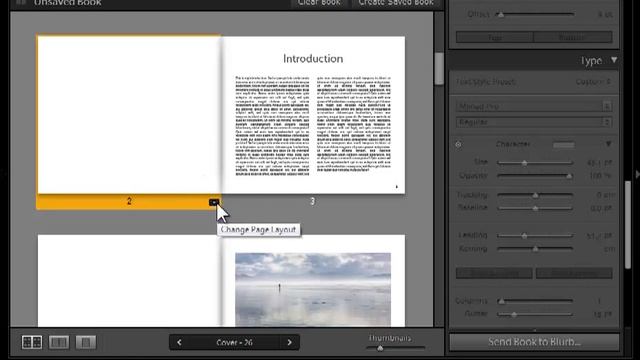Select the beach photo on the lower page
Image resolution: width=640 pixels, height=360 pixels.
point(313,289)
